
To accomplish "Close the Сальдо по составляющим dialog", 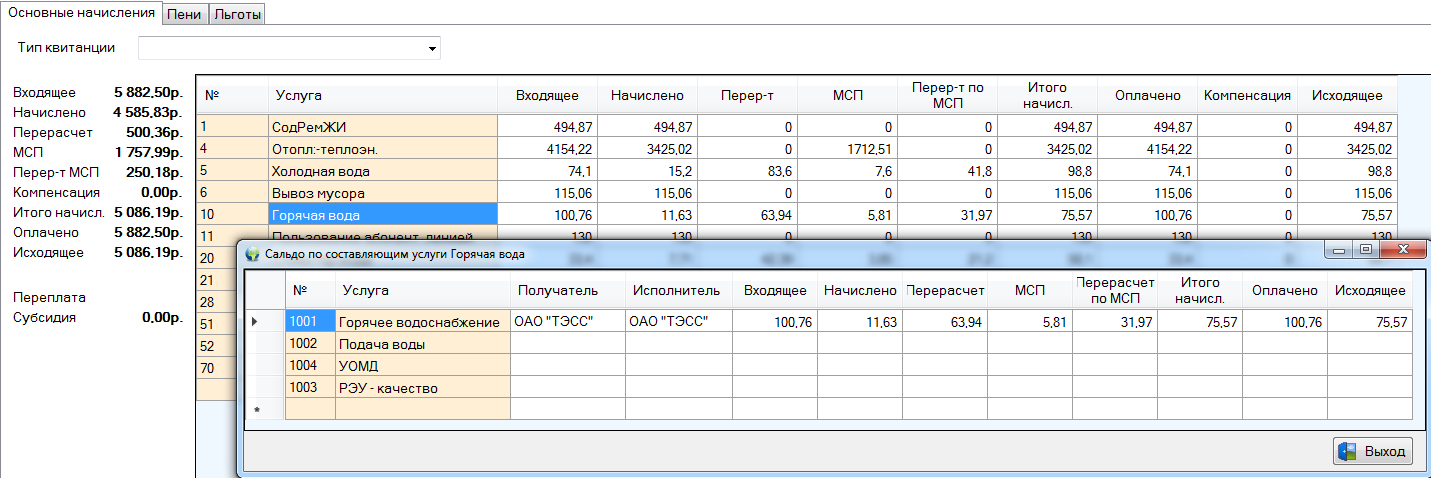I will pos(1402,250).
